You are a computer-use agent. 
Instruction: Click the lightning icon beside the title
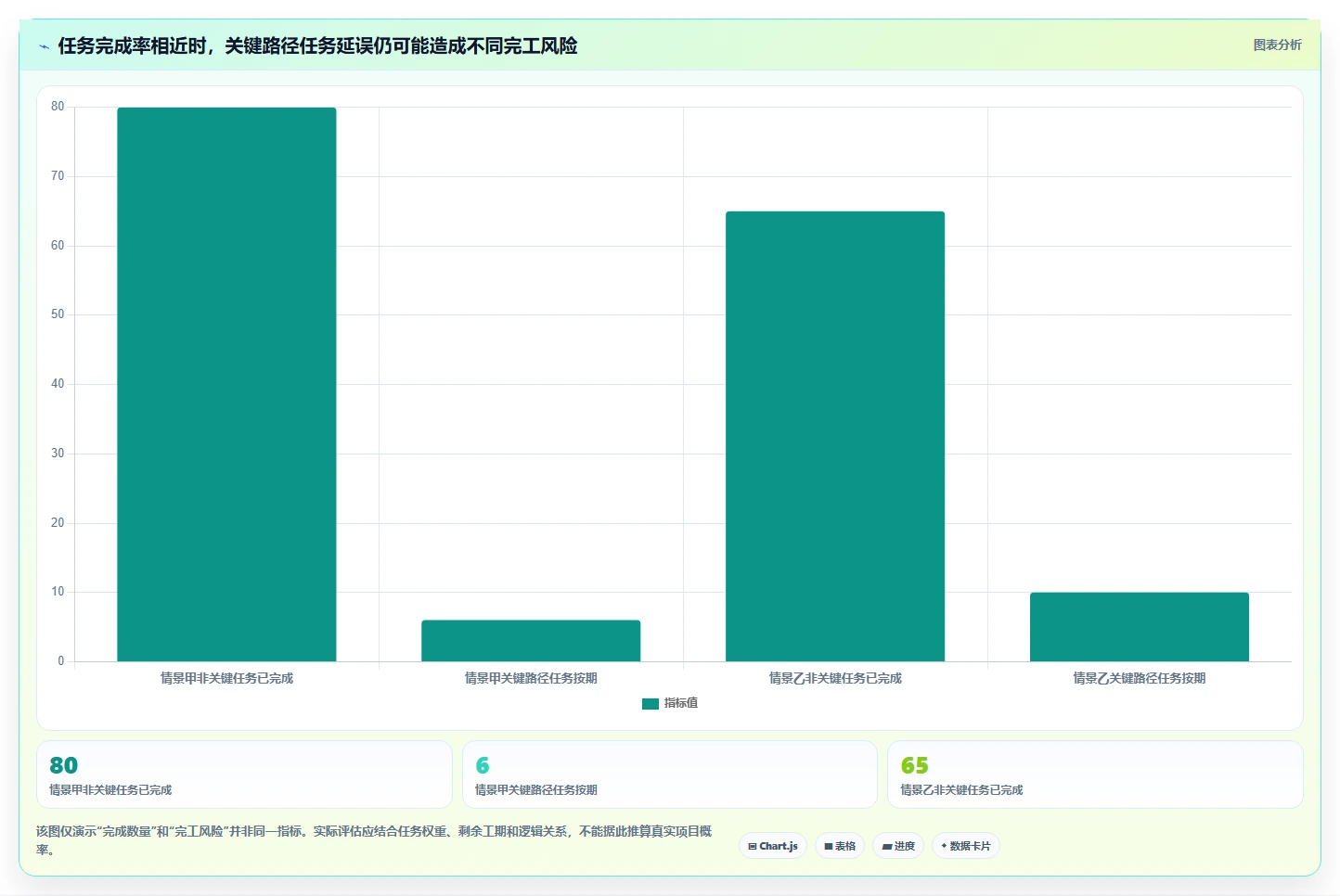(44, 46)
